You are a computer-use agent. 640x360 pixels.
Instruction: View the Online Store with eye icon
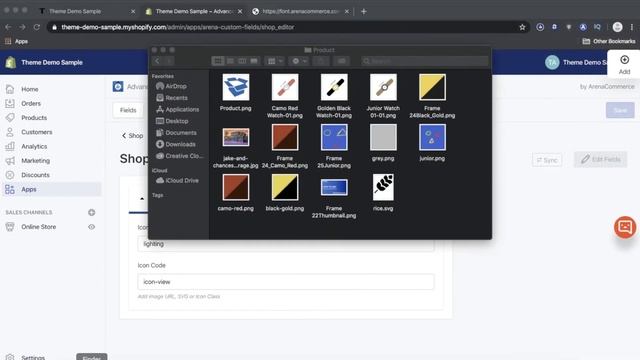(x=91, y=227)
